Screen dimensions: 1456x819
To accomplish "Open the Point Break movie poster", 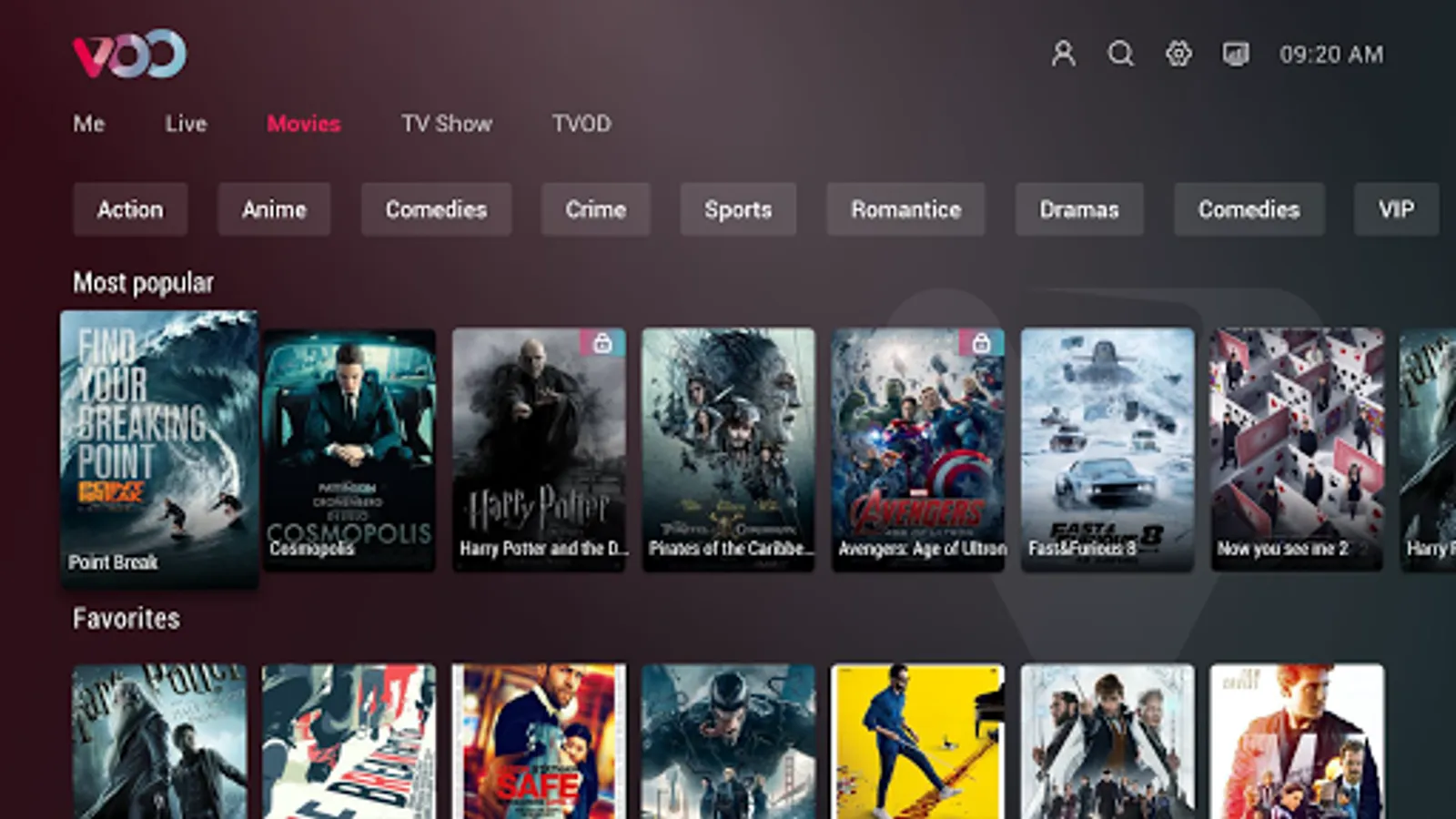I will [159, 449].
